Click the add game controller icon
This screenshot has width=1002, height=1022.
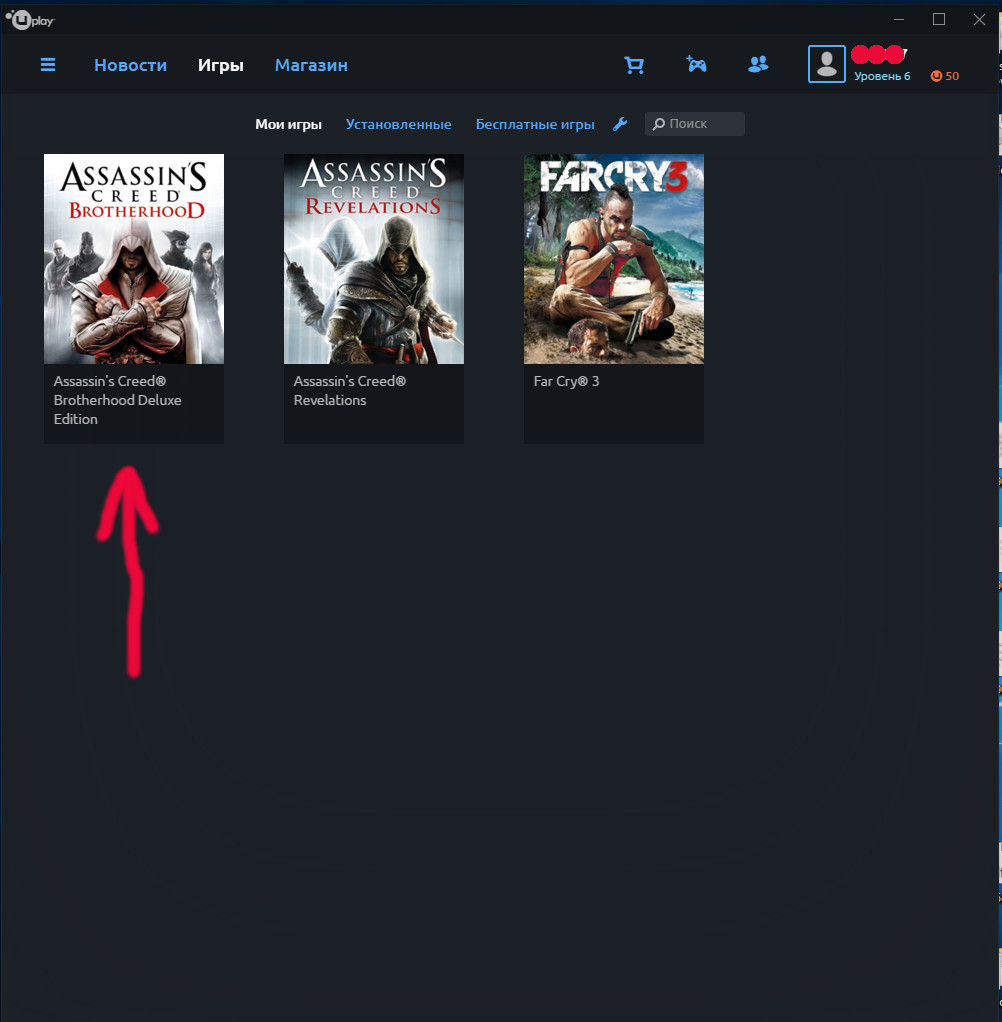(x=696, y=64)
